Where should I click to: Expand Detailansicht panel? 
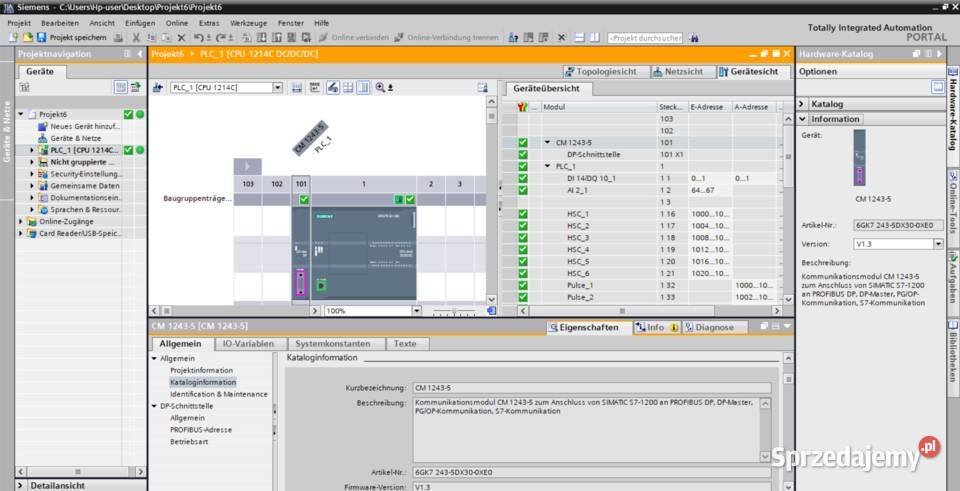(x=21, y=485)
